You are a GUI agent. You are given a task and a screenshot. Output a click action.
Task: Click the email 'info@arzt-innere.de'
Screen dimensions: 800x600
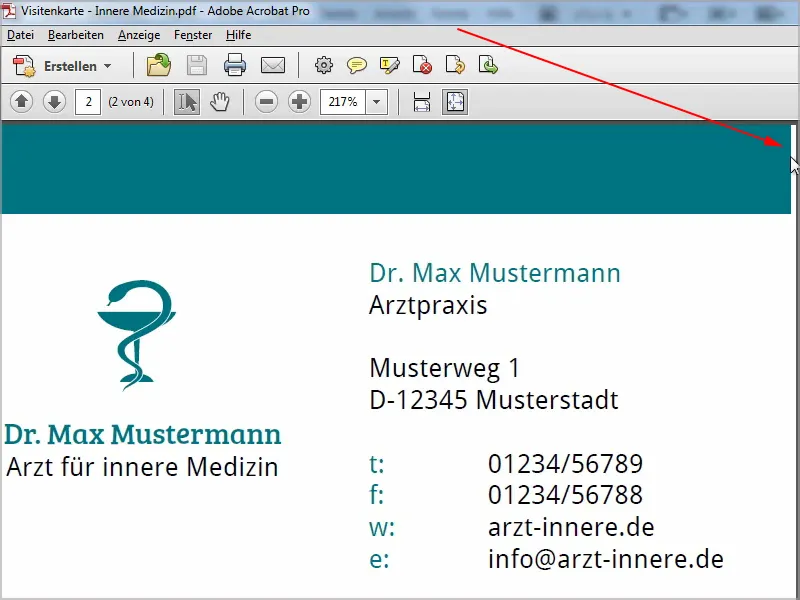click(606, 559)
